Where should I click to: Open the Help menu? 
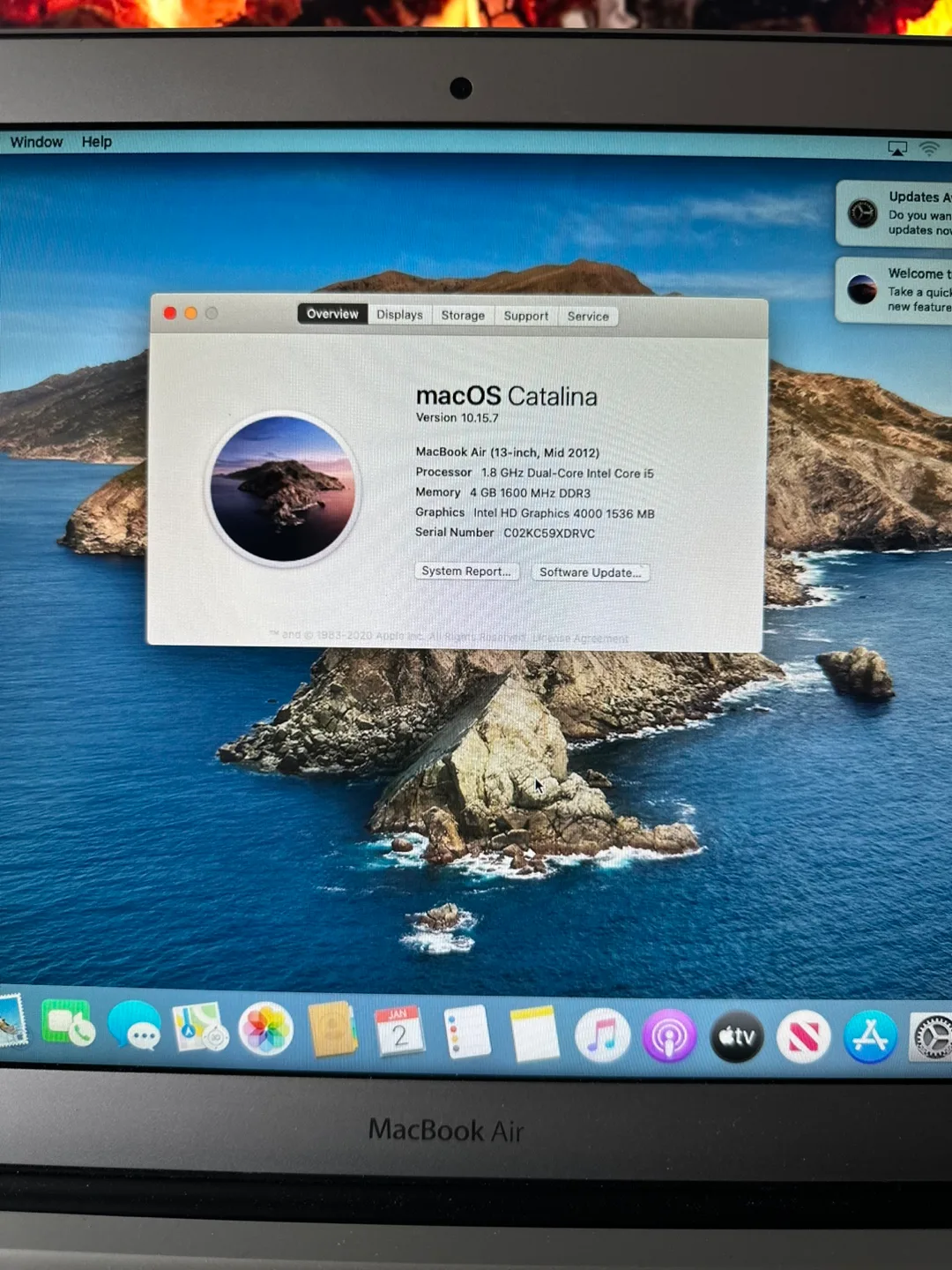click(x=97, y=142)
